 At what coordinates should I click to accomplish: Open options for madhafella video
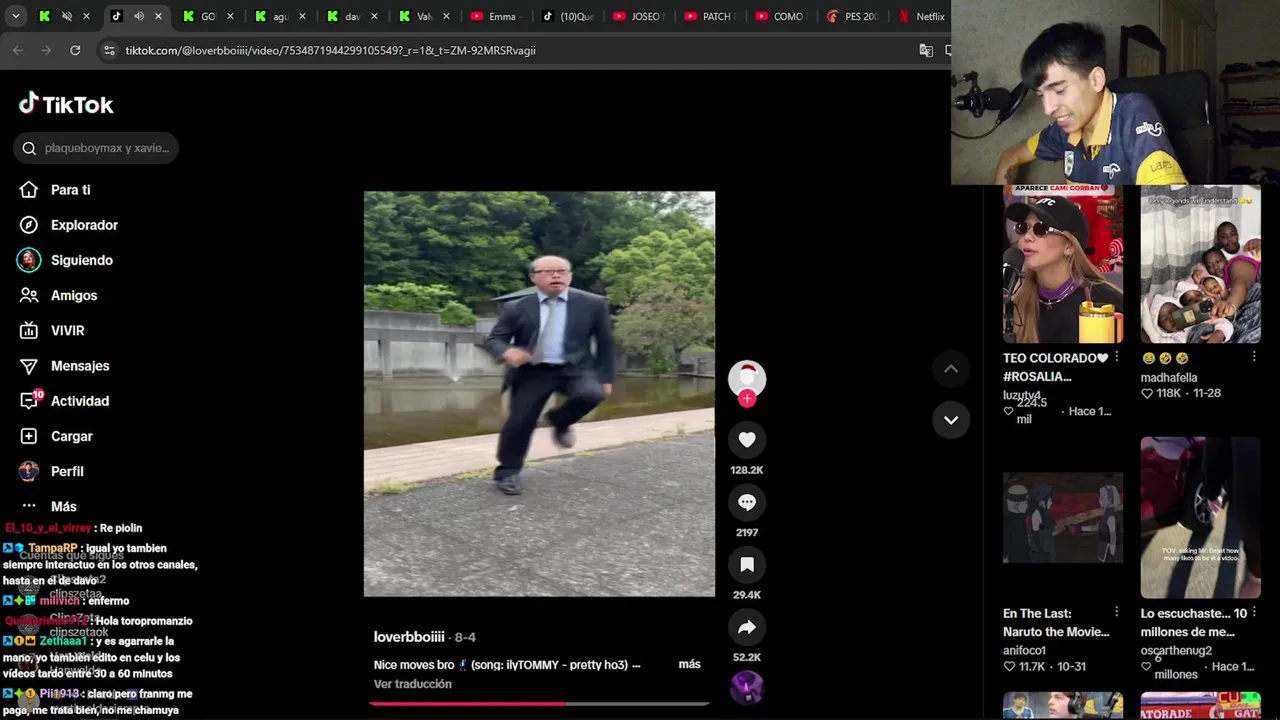pos(1253,358)
